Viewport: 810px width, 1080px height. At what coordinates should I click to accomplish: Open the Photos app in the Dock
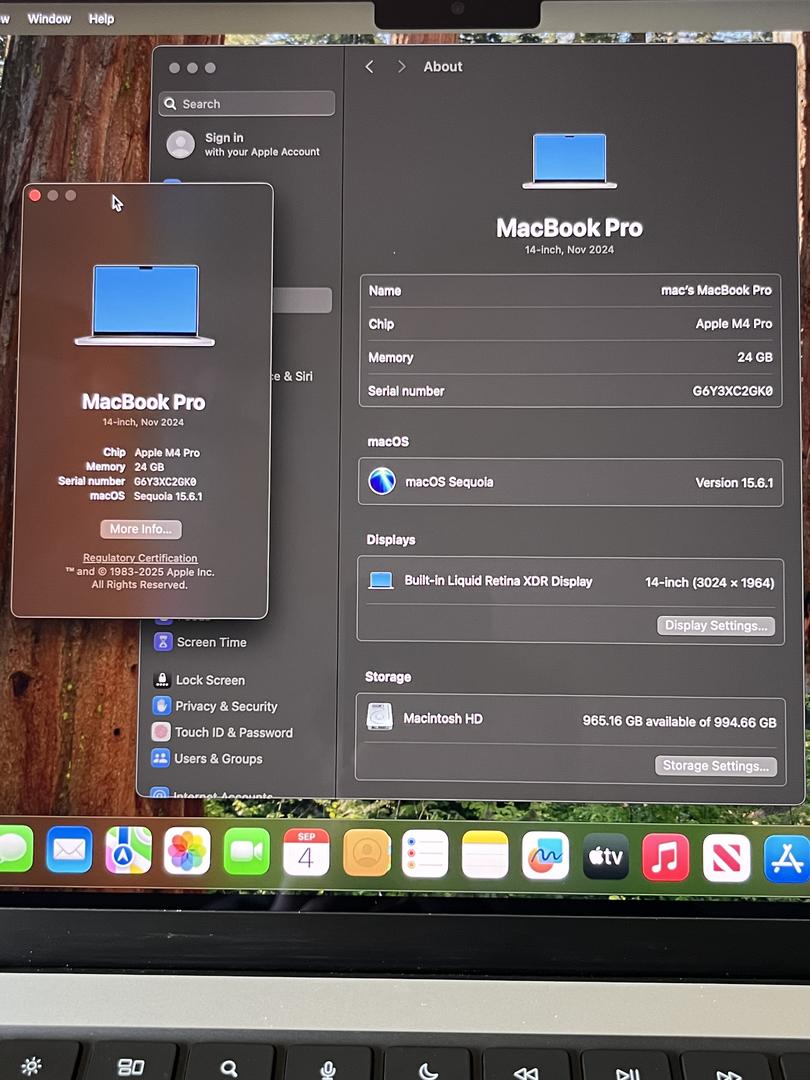(187, 851)
